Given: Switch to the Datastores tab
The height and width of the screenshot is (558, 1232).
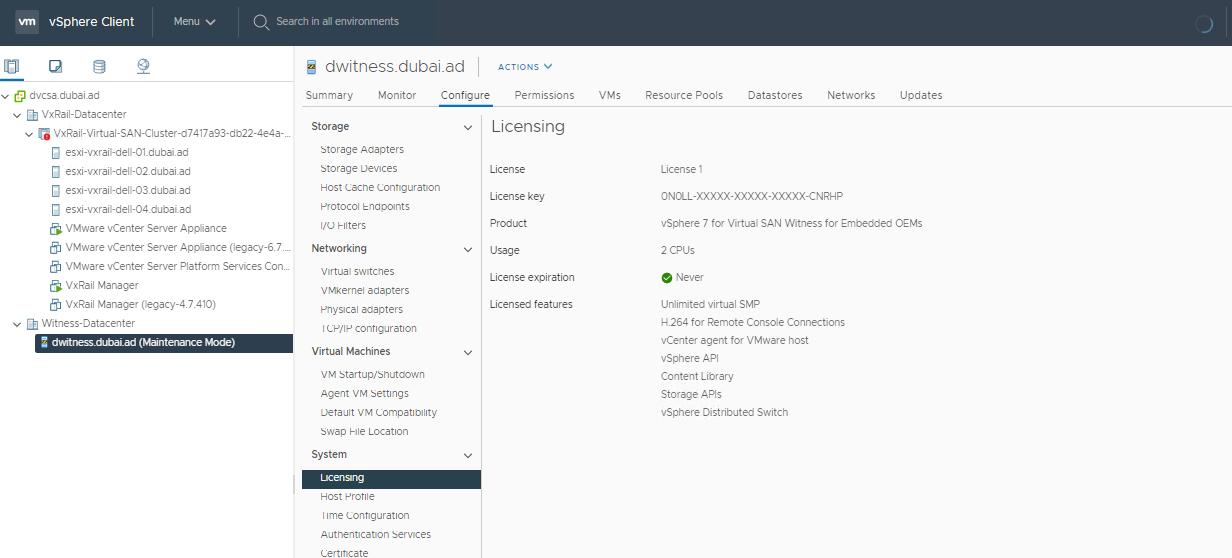Looking at the screenshot, I should tap(775, 95).
